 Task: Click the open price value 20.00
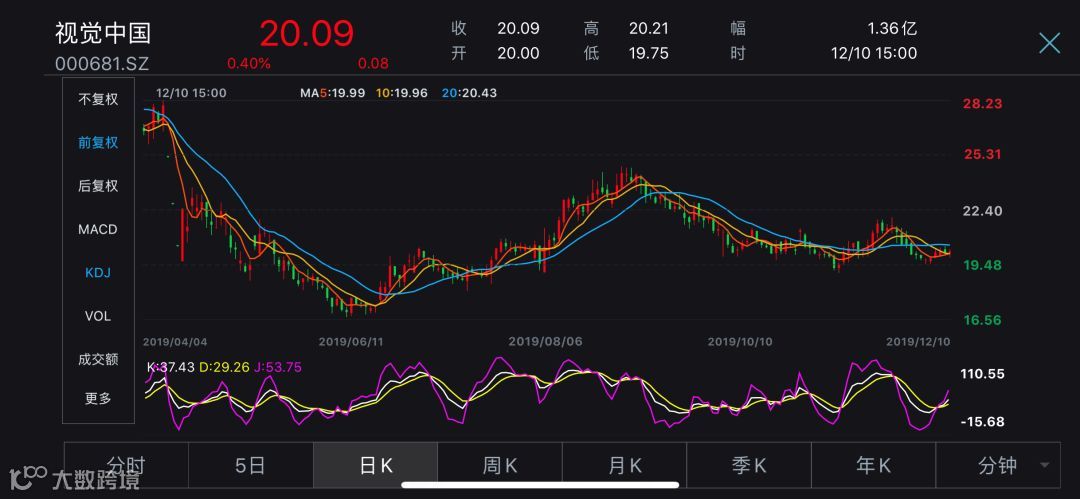(518, 53)
